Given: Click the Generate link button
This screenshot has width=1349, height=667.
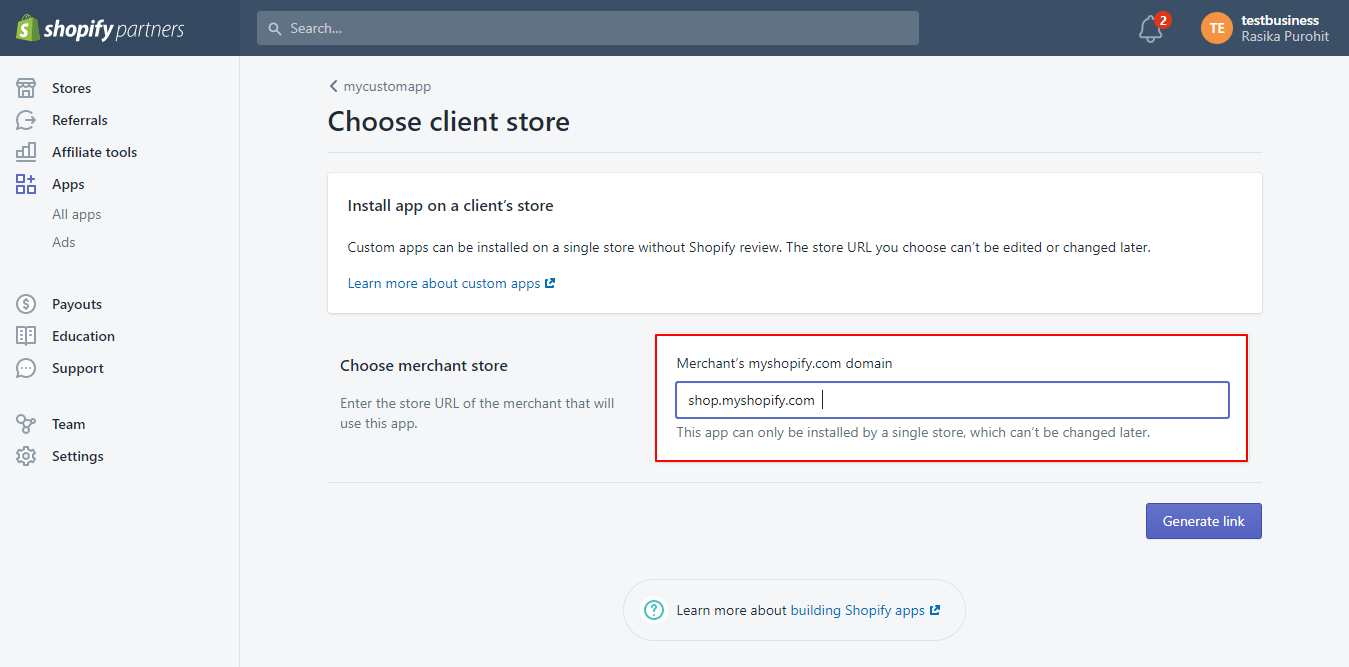Looking at the screenshot, I should click(x=1204, y=521).
